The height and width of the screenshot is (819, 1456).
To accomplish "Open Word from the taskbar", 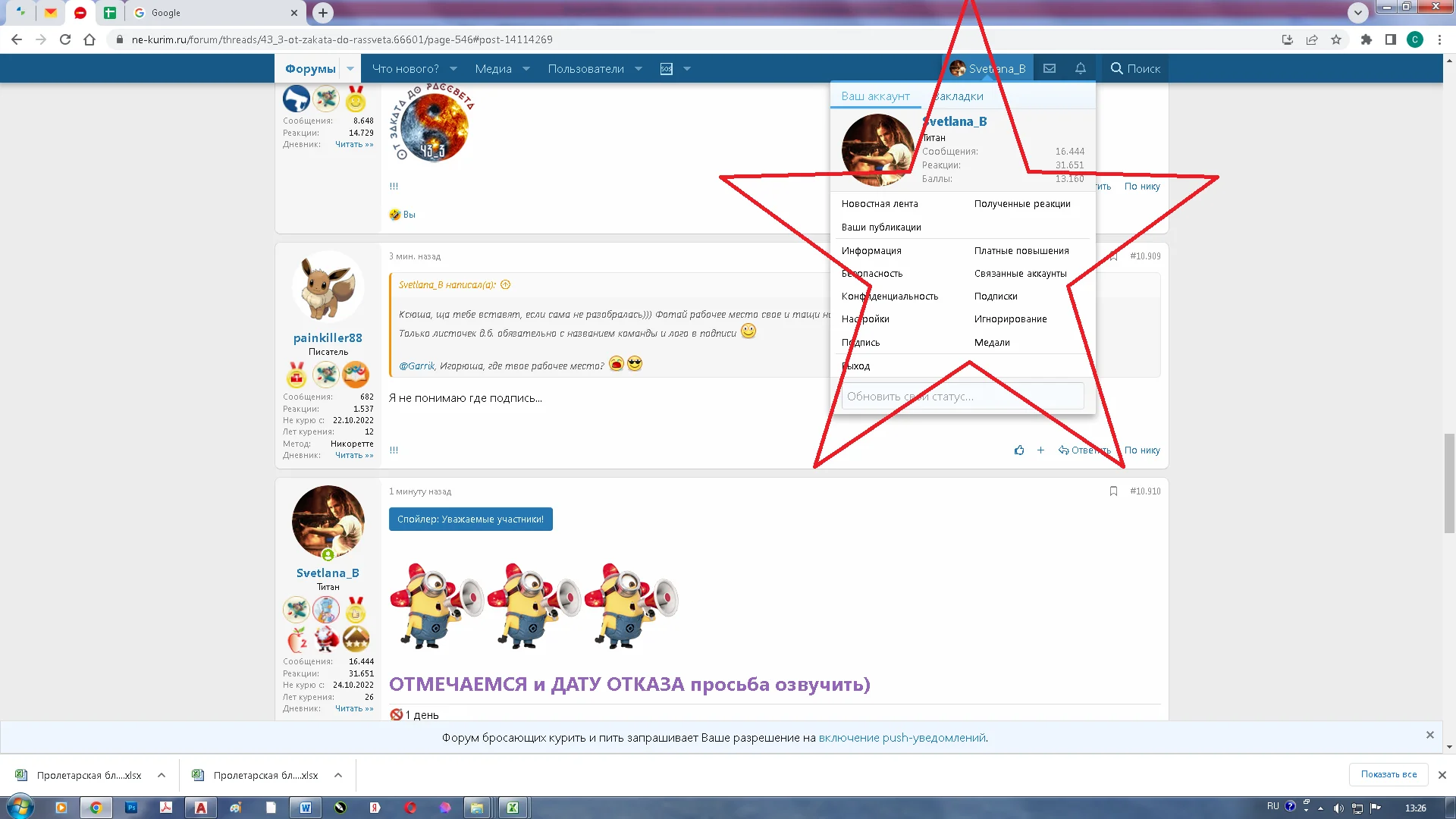I will [306, 808].
